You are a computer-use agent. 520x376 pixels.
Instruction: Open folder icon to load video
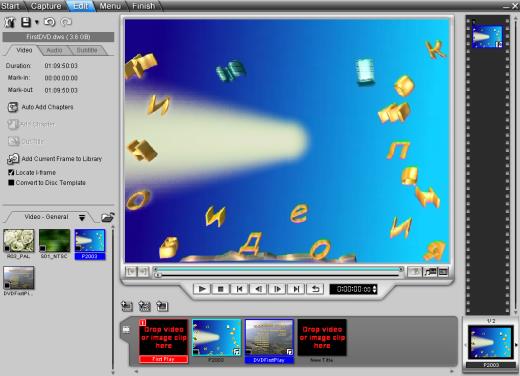(x=108, y=217)
